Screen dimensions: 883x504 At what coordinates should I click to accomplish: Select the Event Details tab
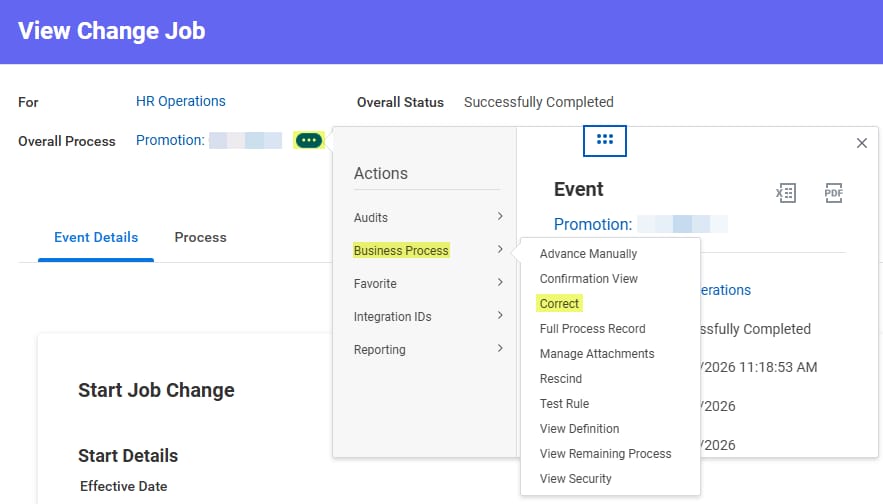(96, 237)
